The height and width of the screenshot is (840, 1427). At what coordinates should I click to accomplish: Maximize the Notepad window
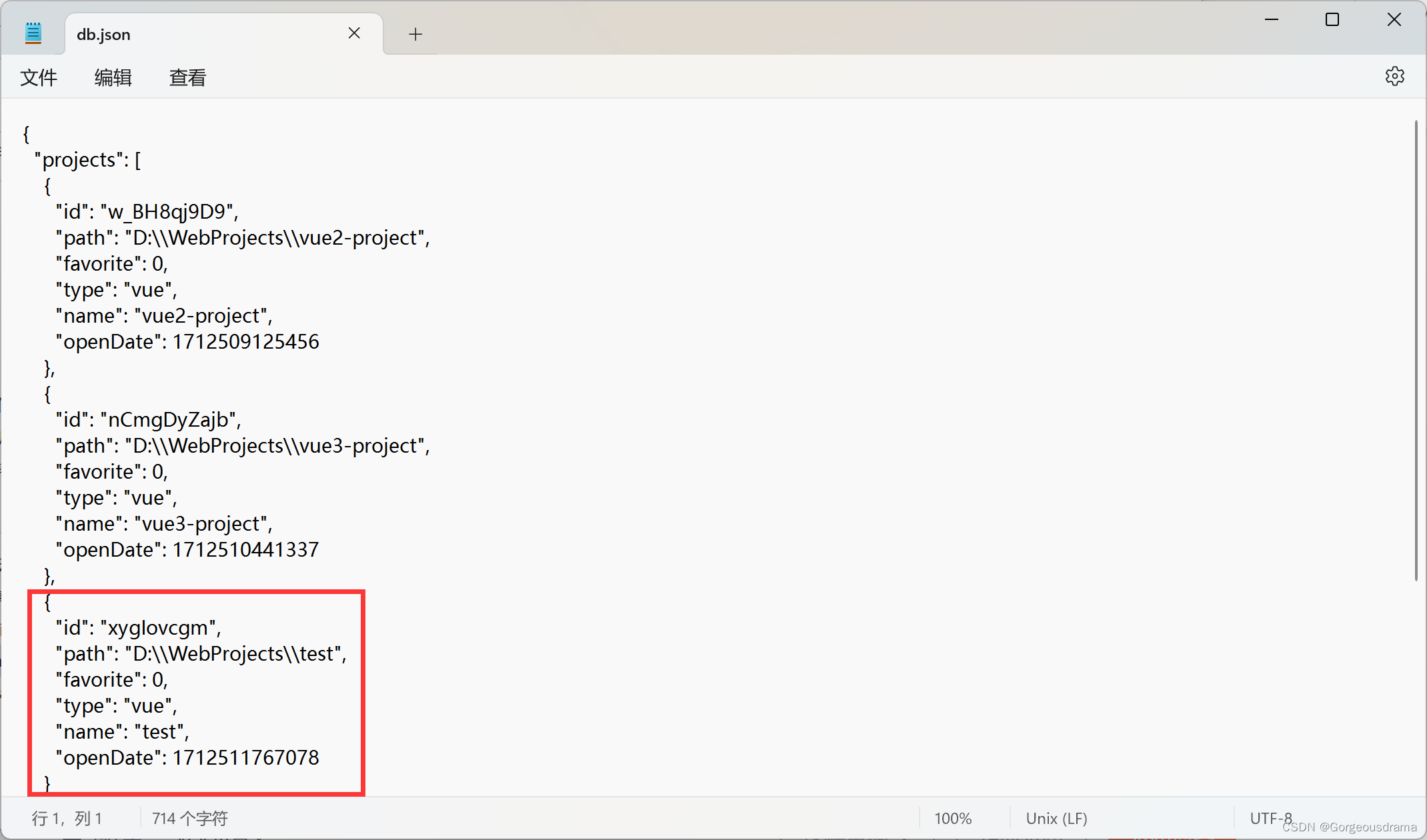(x=1332, y=20)
